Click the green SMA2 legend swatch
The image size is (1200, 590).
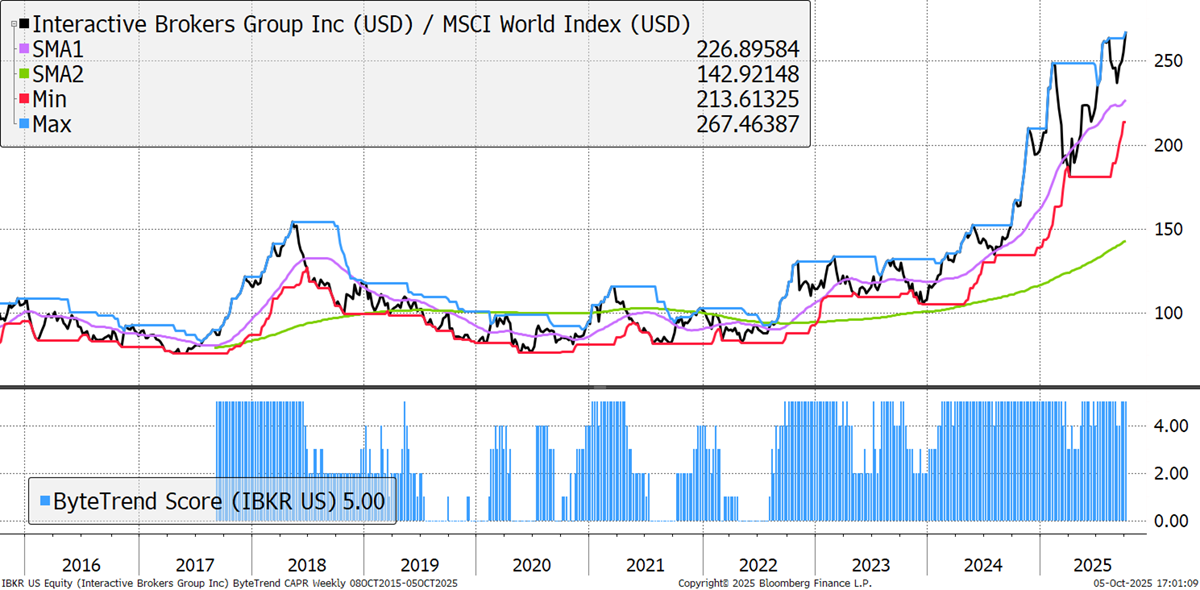(24, 73)
